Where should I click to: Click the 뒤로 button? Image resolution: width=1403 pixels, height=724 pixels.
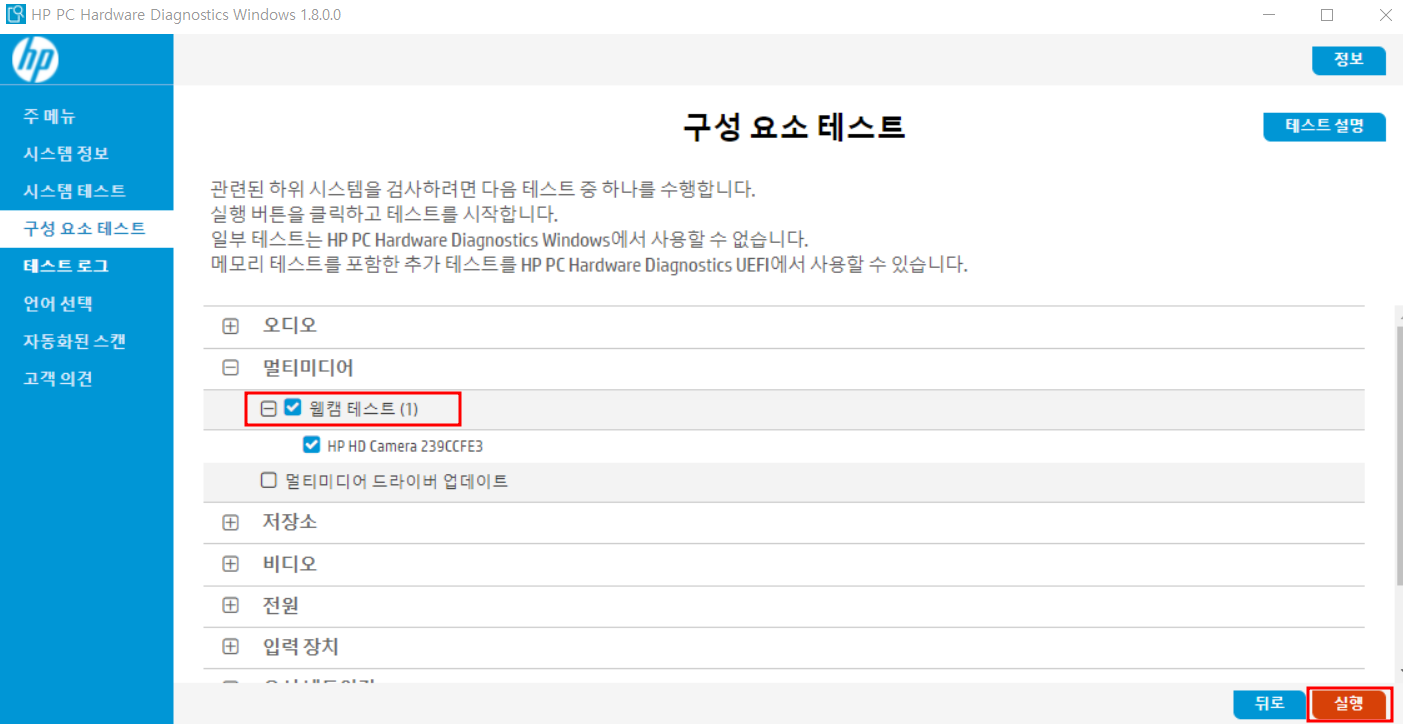tap(1269, 704)
